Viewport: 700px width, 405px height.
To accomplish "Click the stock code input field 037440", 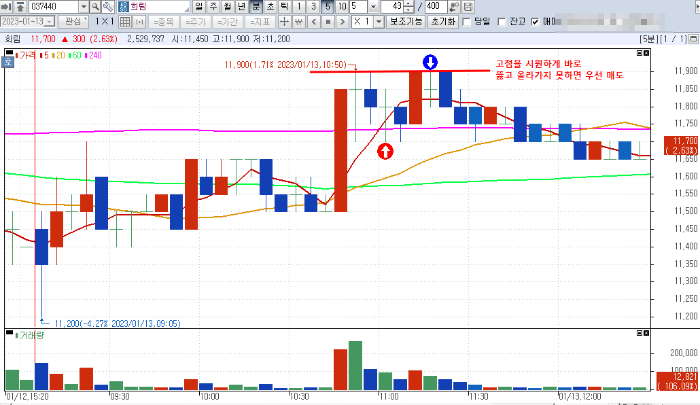I will point(54,7).
